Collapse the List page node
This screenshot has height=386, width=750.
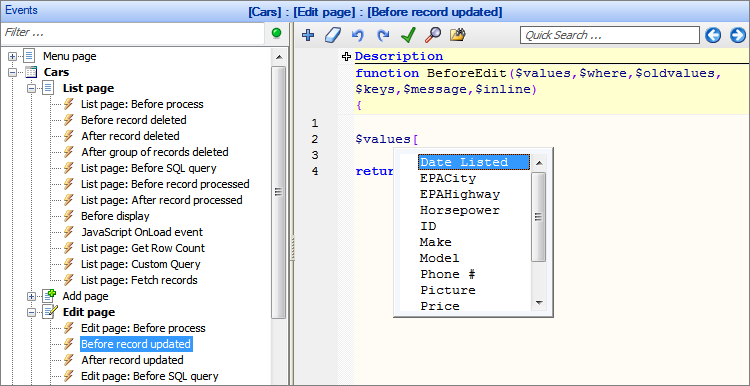(x=32, y=88)
